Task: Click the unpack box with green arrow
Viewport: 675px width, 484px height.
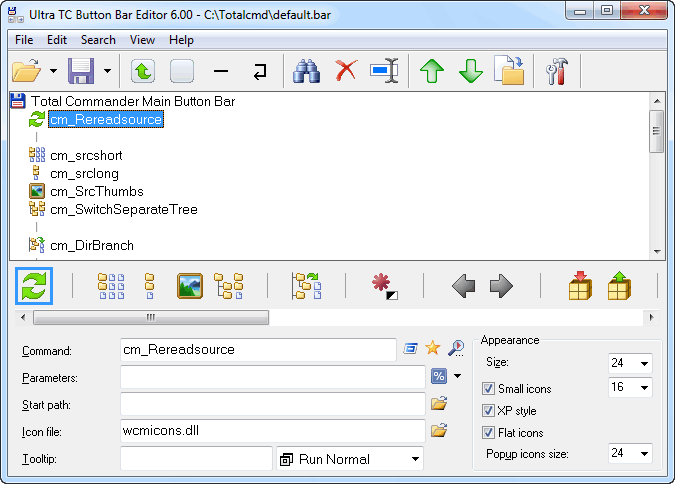Action: [x=619, y=285]
